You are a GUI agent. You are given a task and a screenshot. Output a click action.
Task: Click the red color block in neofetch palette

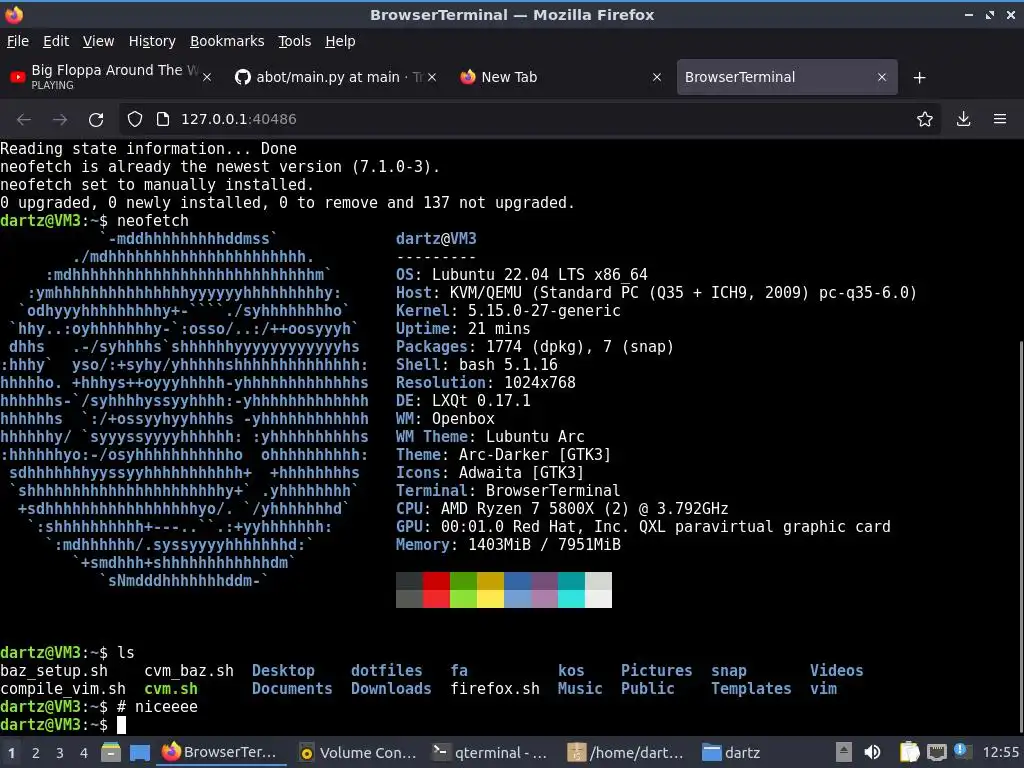click(x=436, y=590)
